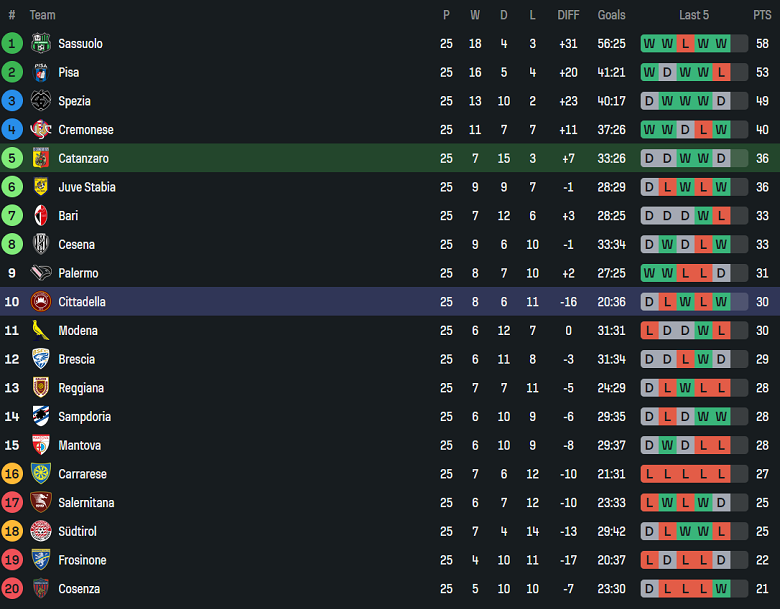780x609 pixels.
Task: Click the Sassuolo club crest icon
Action: click(41, 43)
